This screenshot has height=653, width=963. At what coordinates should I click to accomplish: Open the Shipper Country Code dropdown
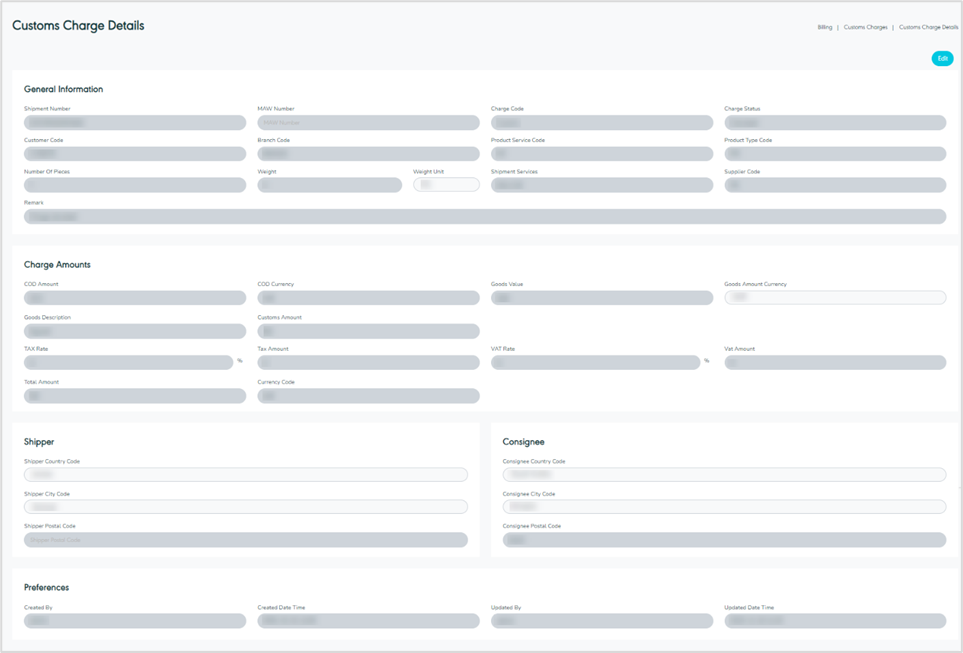pyautogui.click(x=245, y=475)
